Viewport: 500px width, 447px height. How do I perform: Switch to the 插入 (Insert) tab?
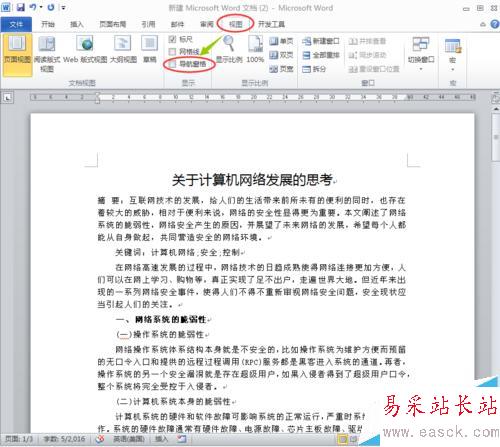(77, 24)
